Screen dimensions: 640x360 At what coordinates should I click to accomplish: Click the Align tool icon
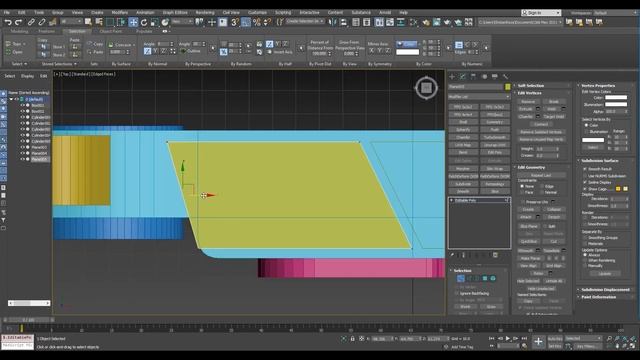point(343,22)
